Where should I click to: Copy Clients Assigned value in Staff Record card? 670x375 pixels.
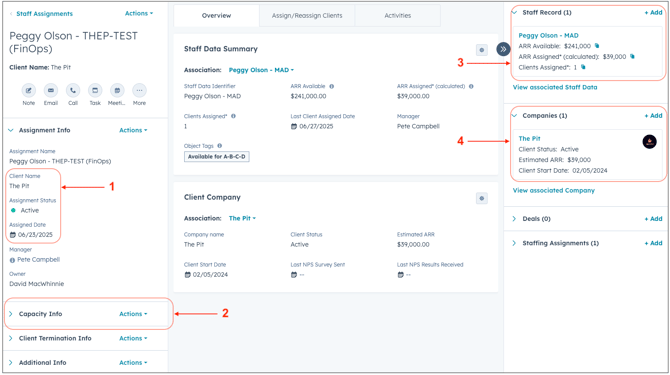tap(583, 67)
